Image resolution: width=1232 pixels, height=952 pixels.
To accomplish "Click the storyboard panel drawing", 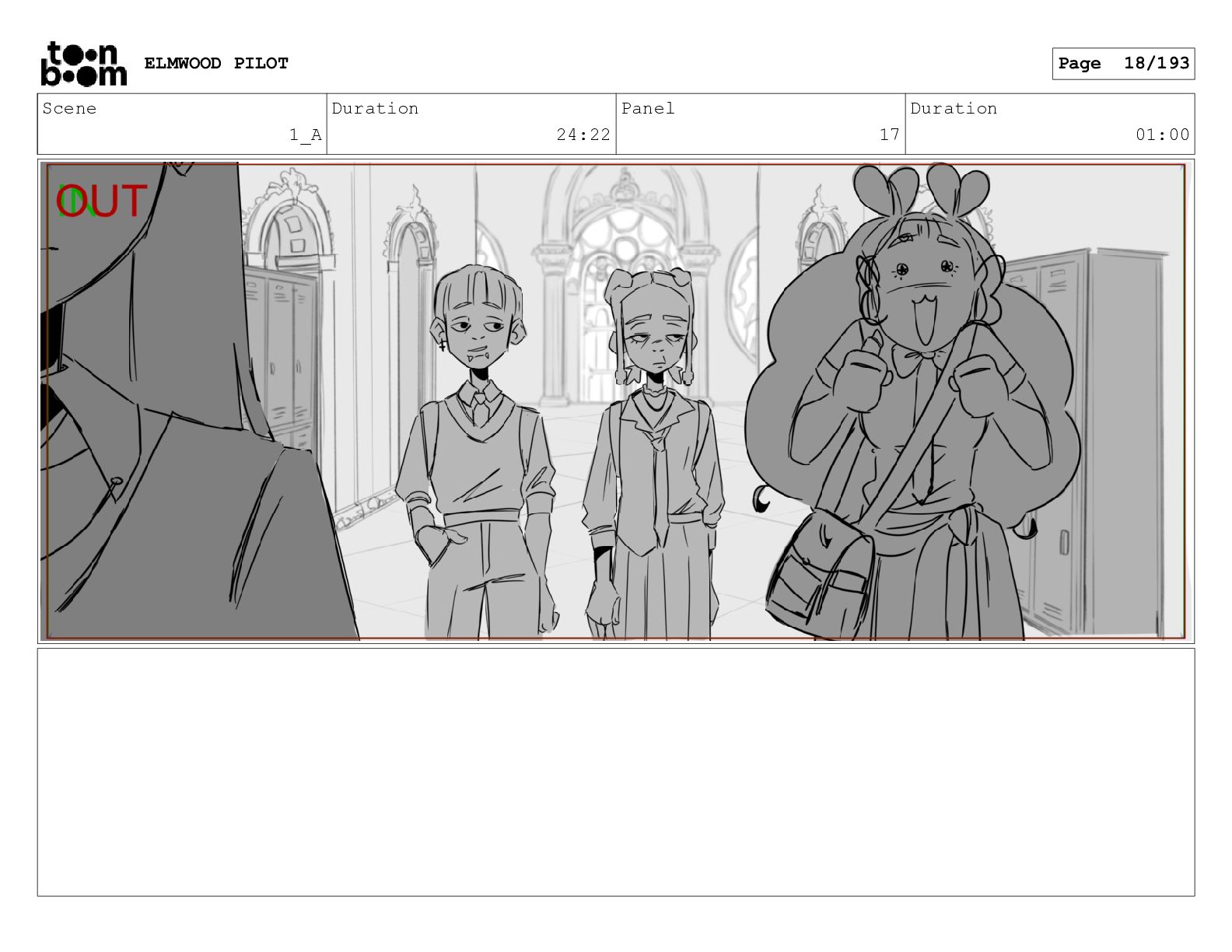I will (616, 401).
